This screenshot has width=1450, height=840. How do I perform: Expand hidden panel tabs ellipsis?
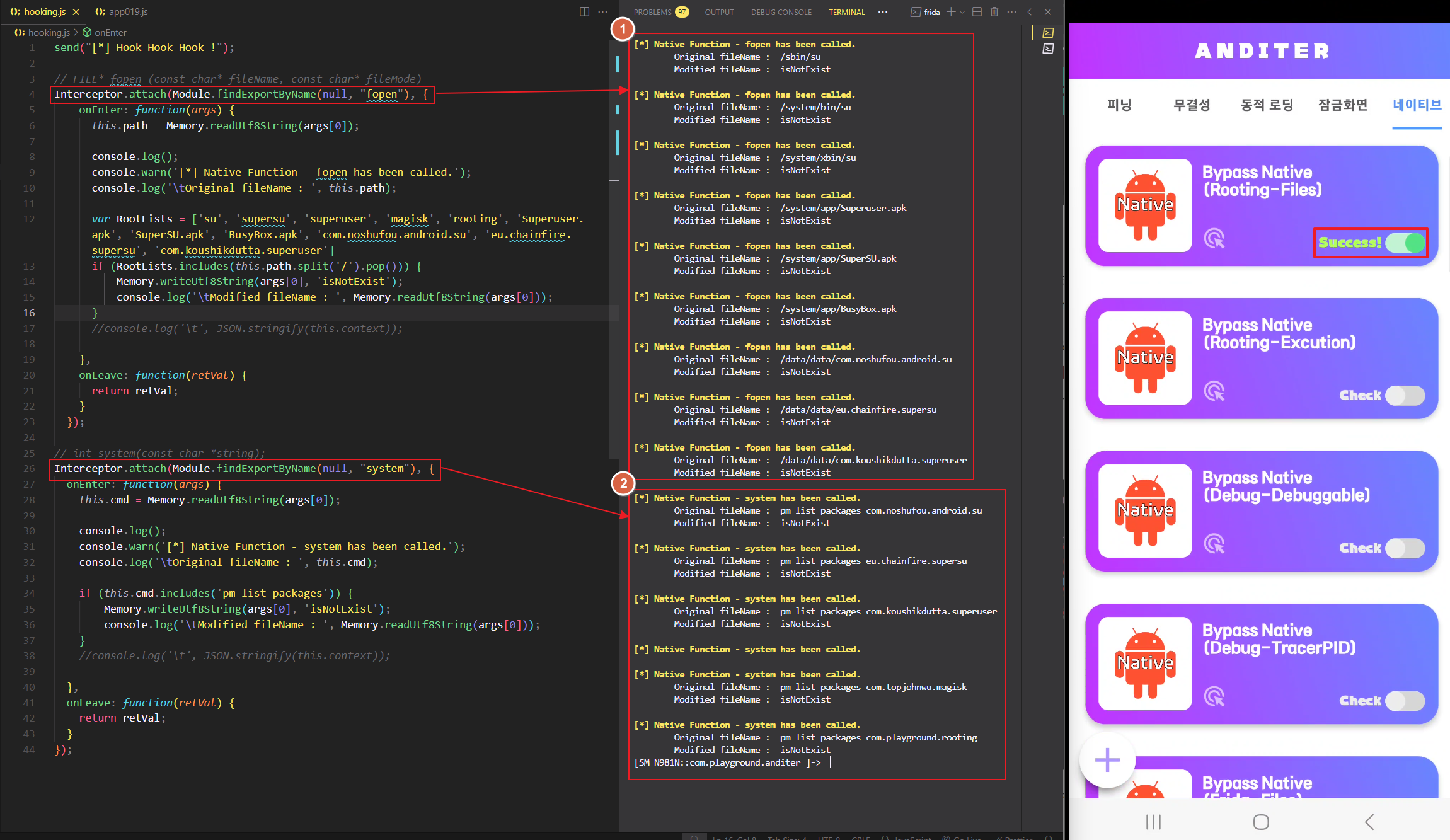pos(883,12)
